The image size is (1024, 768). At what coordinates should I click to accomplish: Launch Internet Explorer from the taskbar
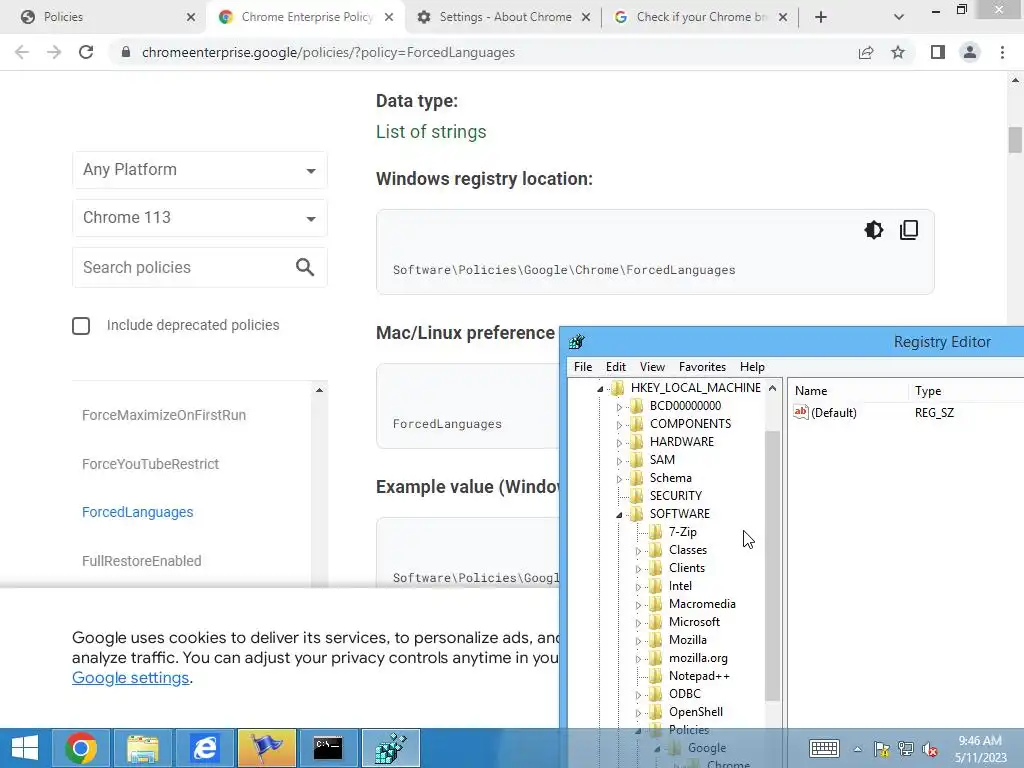[205, 748]
